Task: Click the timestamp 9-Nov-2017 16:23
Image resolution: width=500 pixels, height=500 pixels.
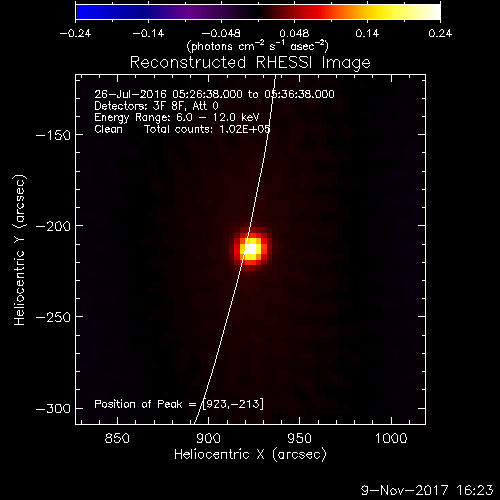Action: 427,490
